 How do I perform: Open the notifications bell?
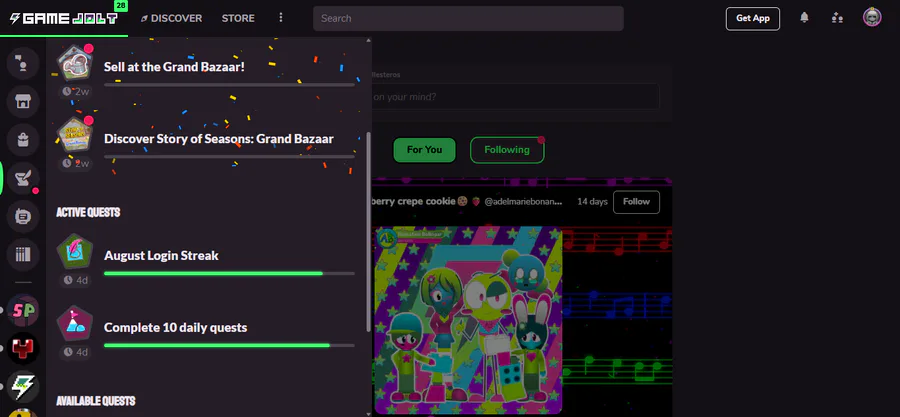804,18
